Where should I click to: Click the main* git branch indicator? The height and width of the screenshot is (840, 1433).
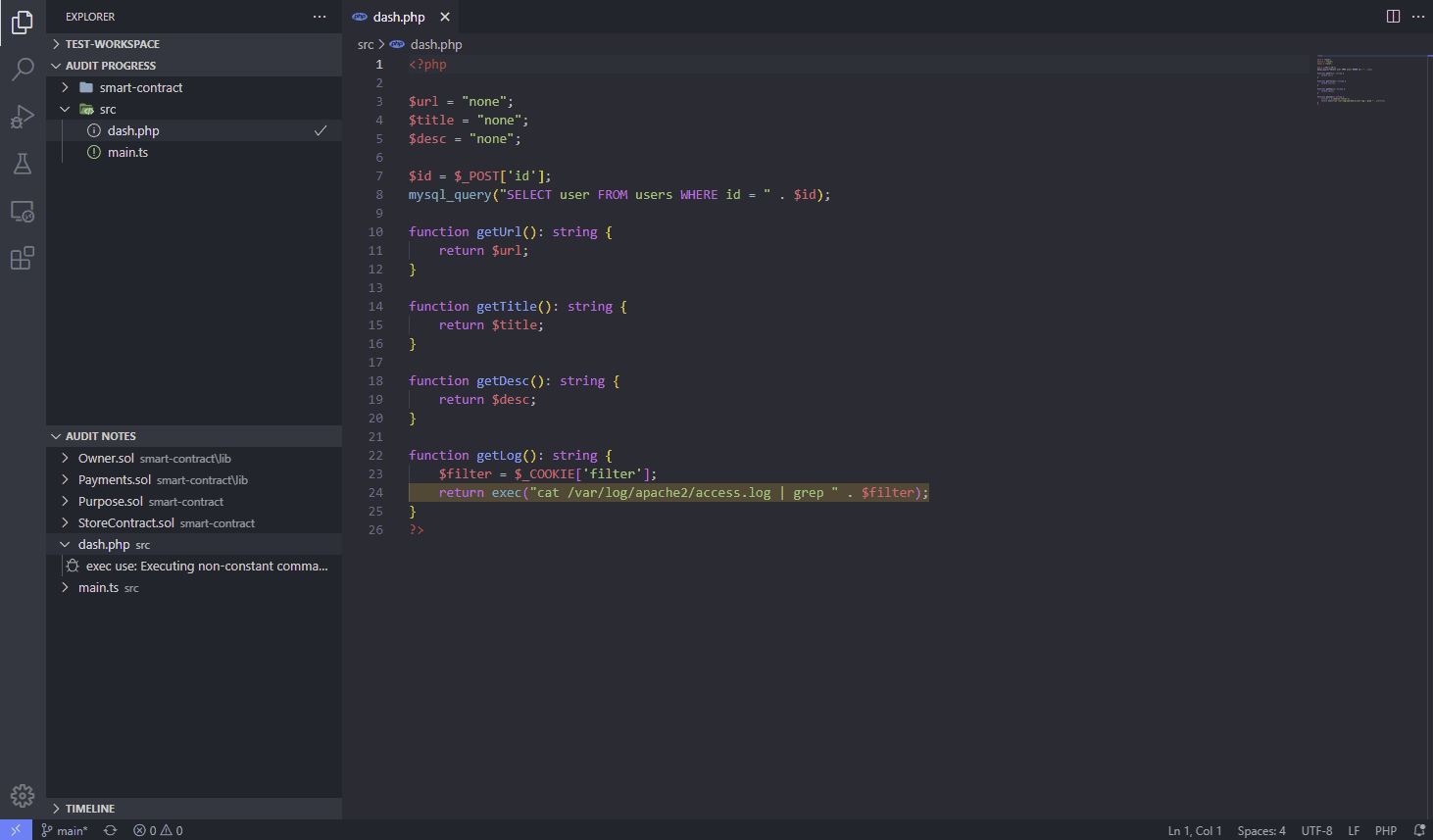pos(65,830)
